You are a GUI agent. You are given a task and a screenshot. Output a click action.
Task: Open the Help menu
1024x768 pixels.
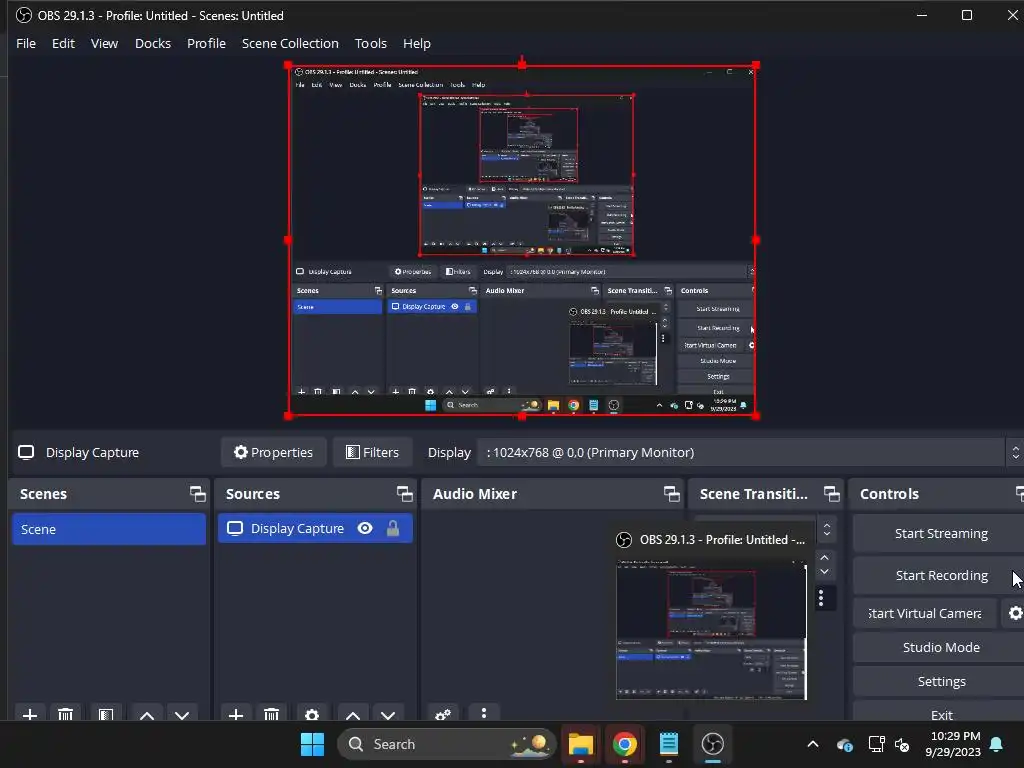tap(417, 43)
